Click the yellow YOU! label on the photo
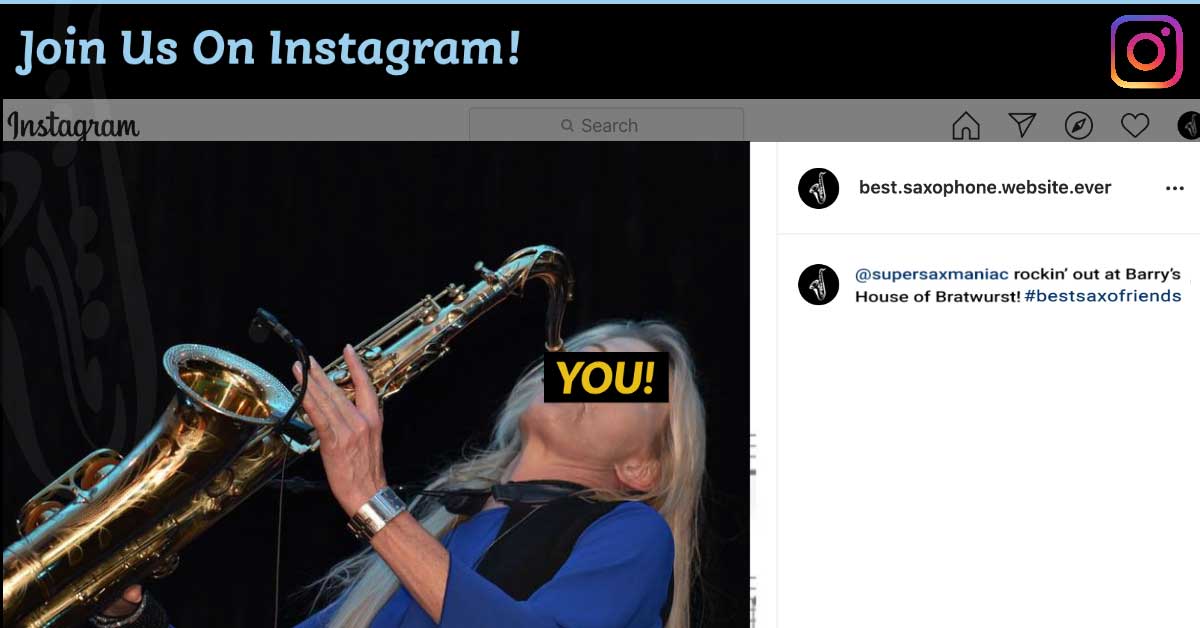Image resolution: width=1200 pixels, height=628 pixels. [x=606, y=377]
